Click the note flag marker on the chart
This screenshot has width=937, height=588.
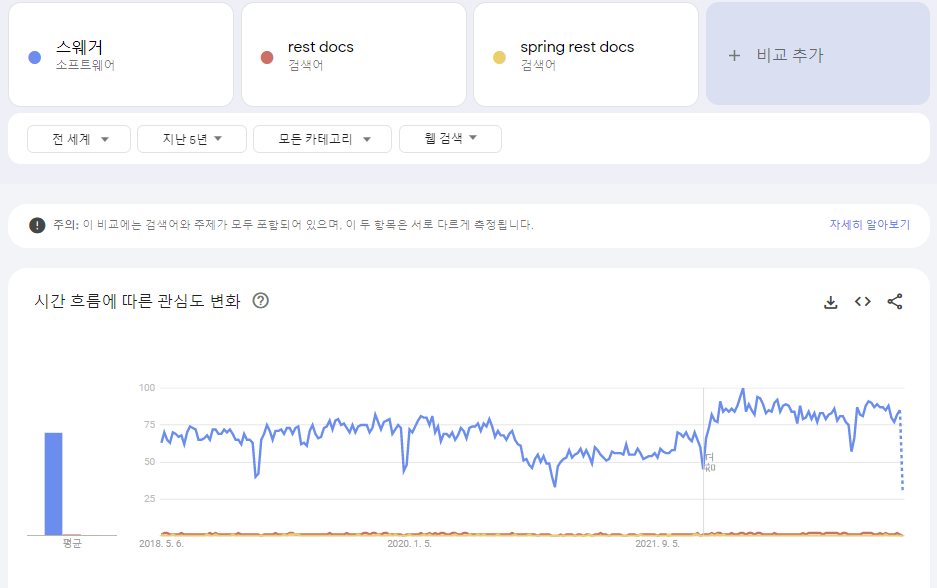(709, 461)
